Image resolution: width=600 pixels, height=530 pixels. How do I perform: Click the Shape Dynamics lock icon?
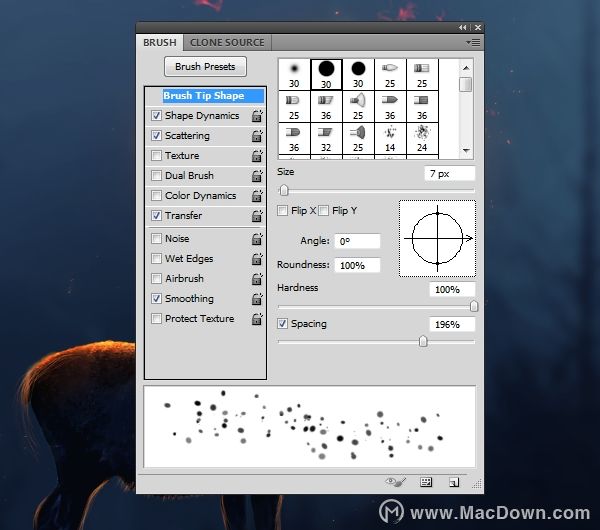(257, 116)
